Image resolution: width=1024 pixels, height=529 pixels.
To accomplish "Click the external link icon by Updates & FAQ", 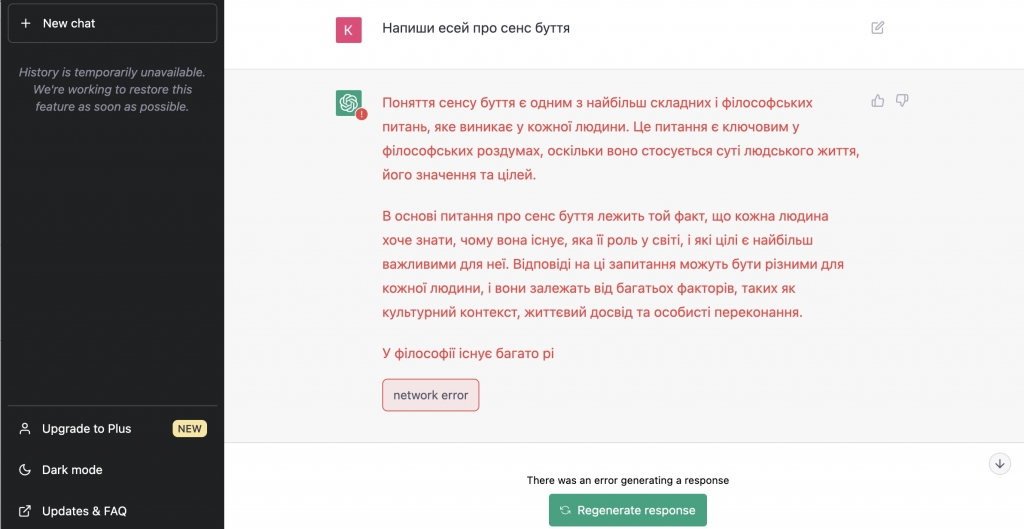I will [25, 511].
